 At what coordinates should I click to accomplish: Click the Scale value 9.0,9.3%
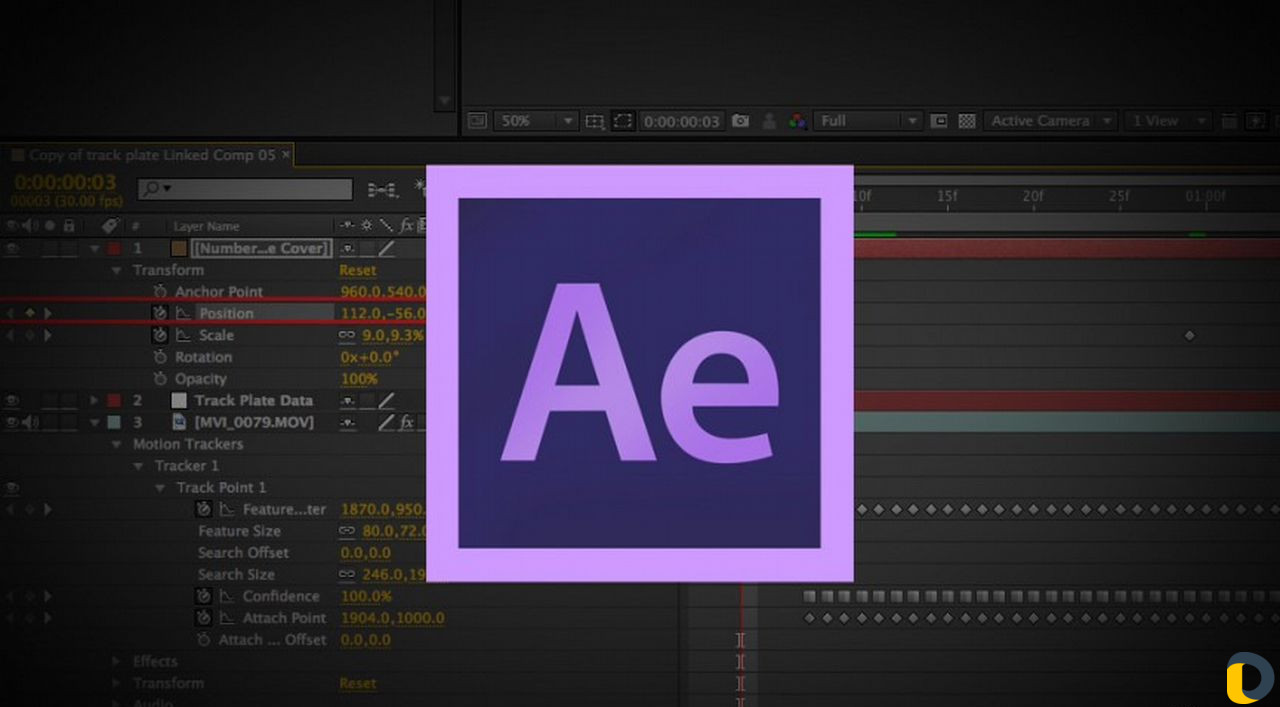pos(393,336)
